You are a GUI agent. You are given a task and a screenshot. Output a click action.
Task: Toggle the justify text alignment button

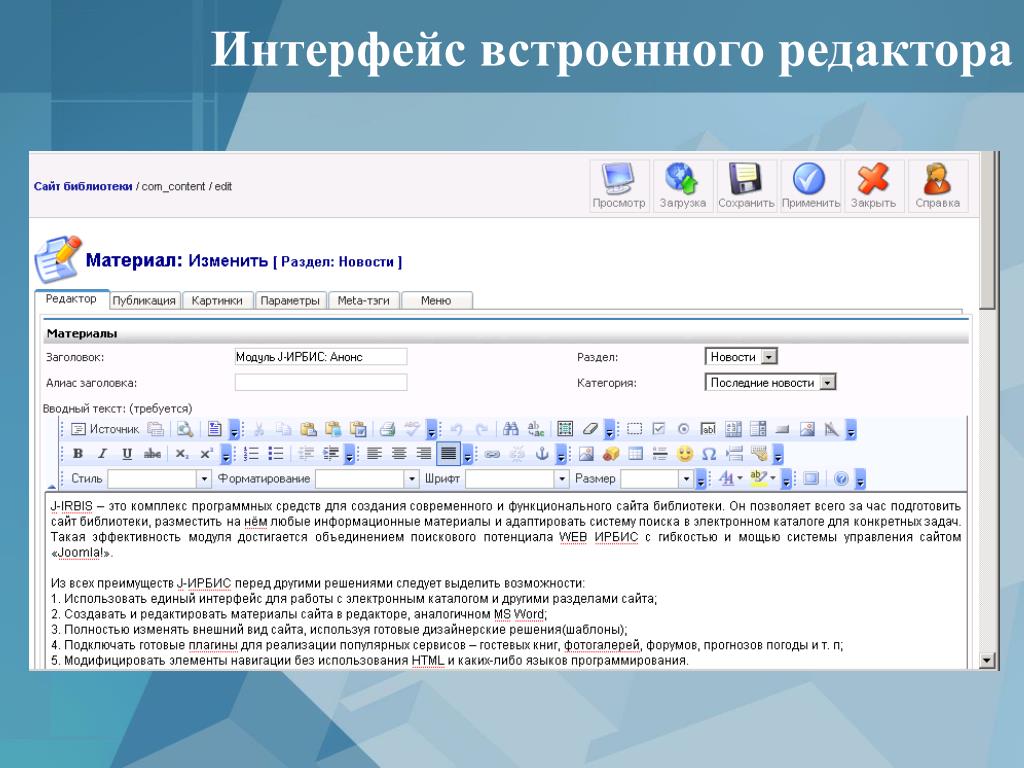[448, 454]
